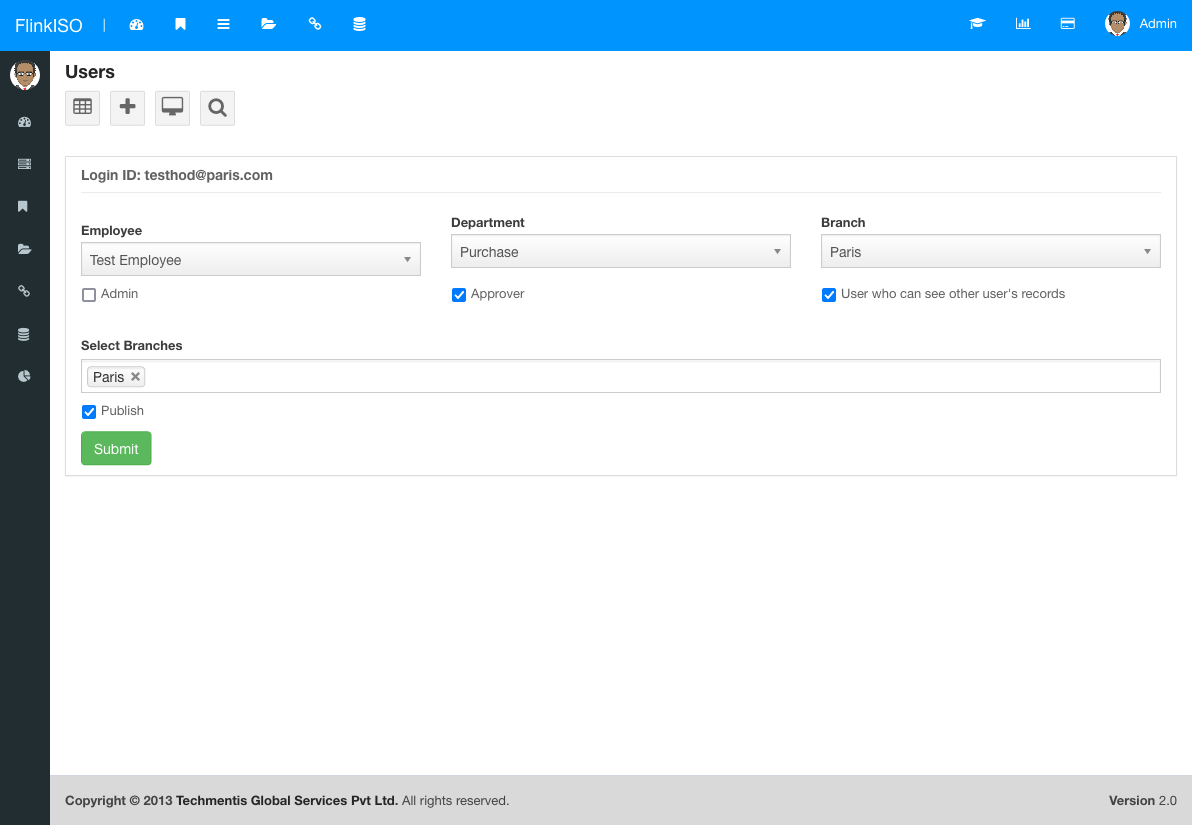Open the Department dropdown showing Purchase
Viewport: 1192px width, 825px height.
[621, 252]
